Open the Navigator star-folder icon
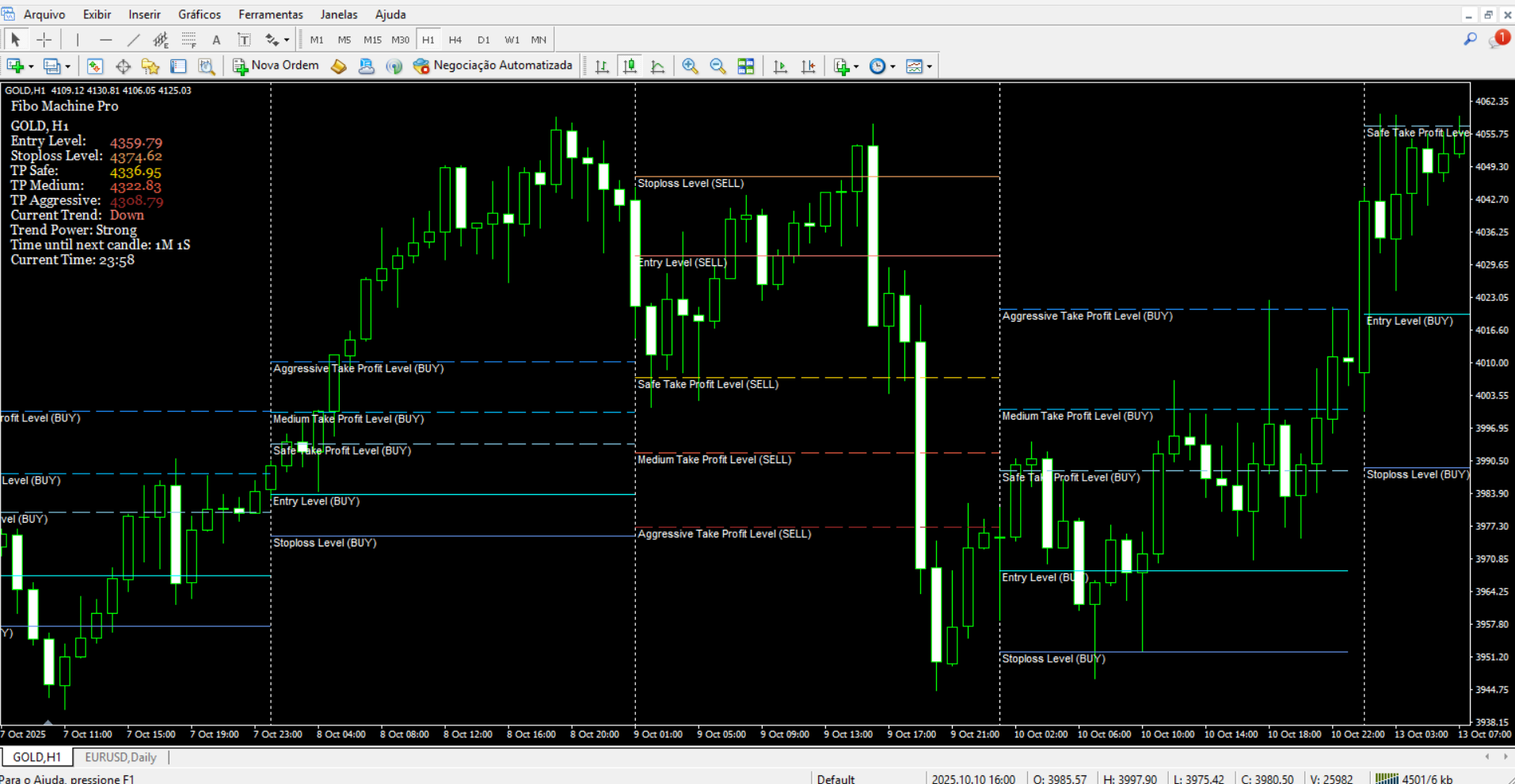This screenshot has width=1515, height=784. pyautogui.click(x=150, y=67)
